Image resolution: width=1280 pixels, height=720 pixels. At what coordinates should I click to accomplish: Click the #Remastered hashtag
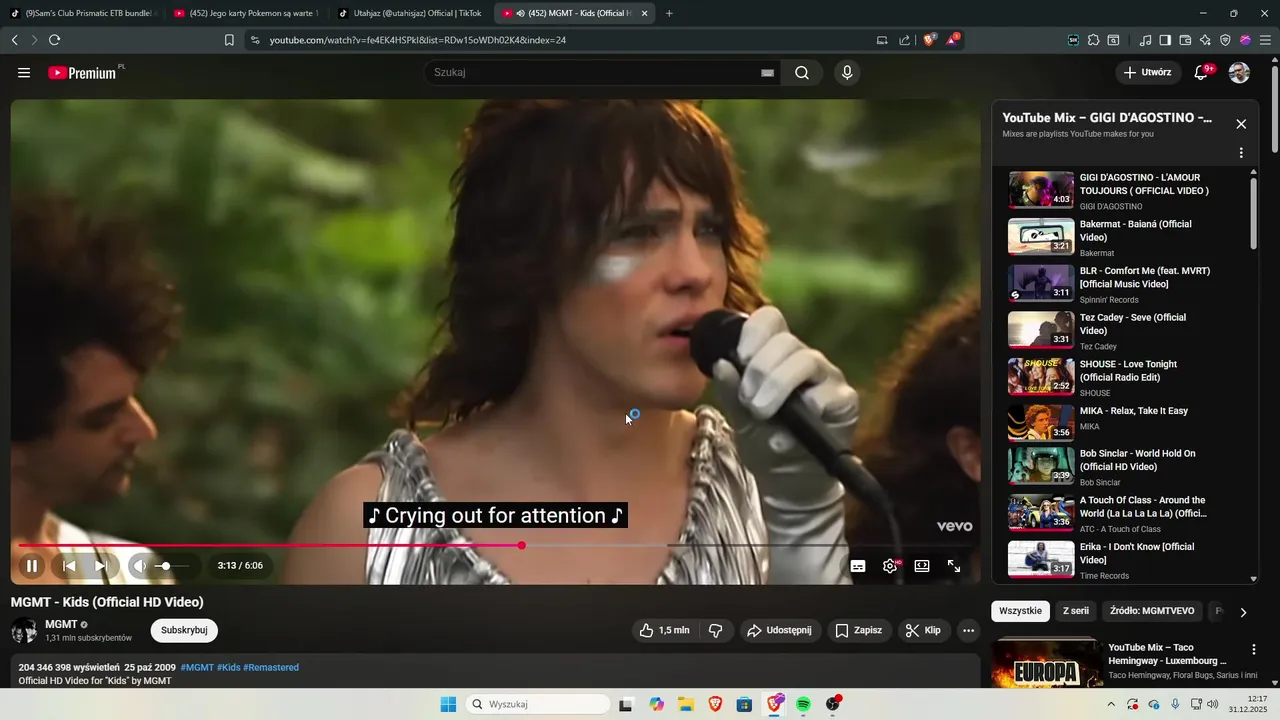click(271, 667)
